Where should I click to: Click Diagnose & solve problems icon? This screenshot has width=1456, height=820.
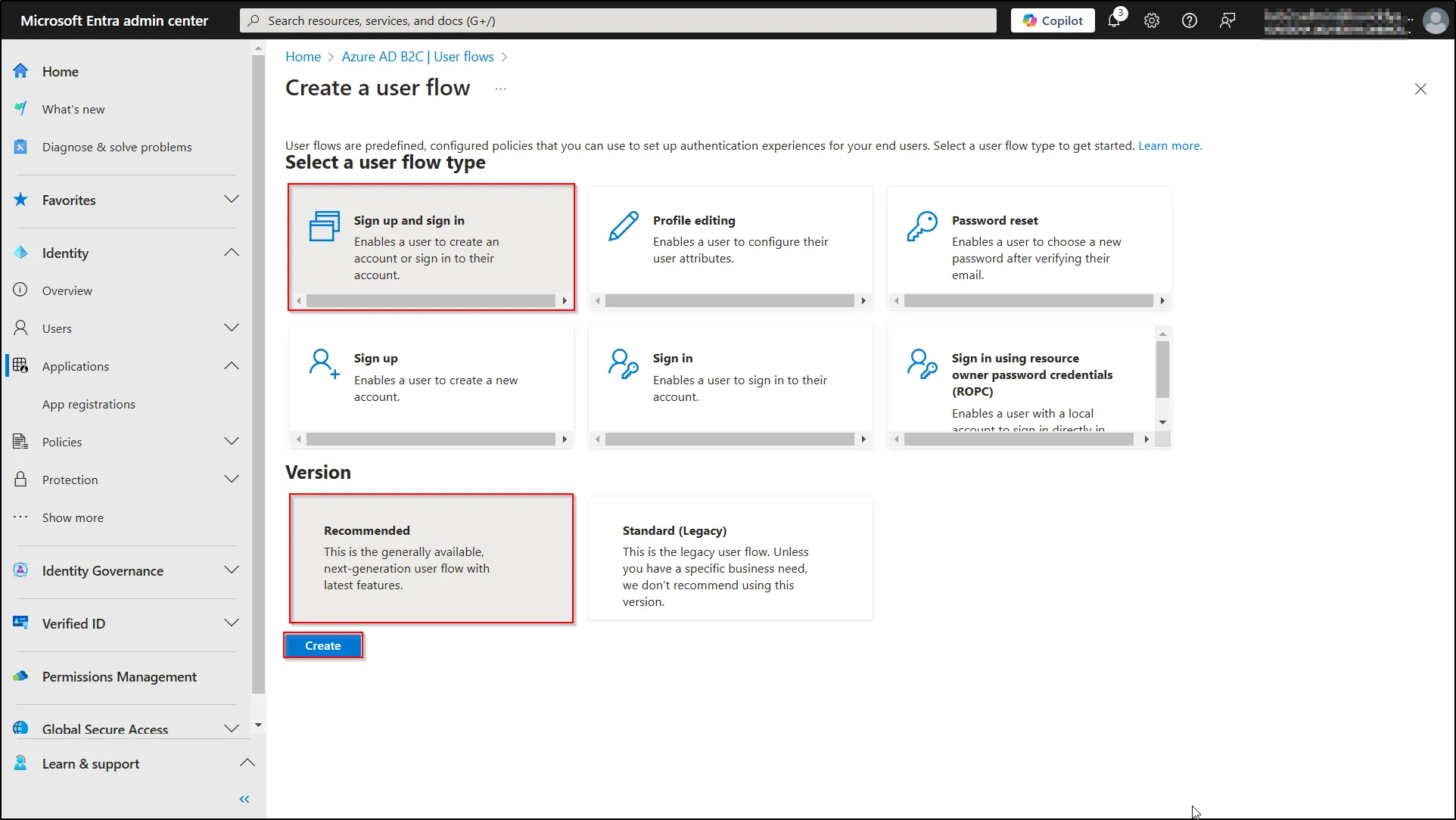[x=20, y=147]
